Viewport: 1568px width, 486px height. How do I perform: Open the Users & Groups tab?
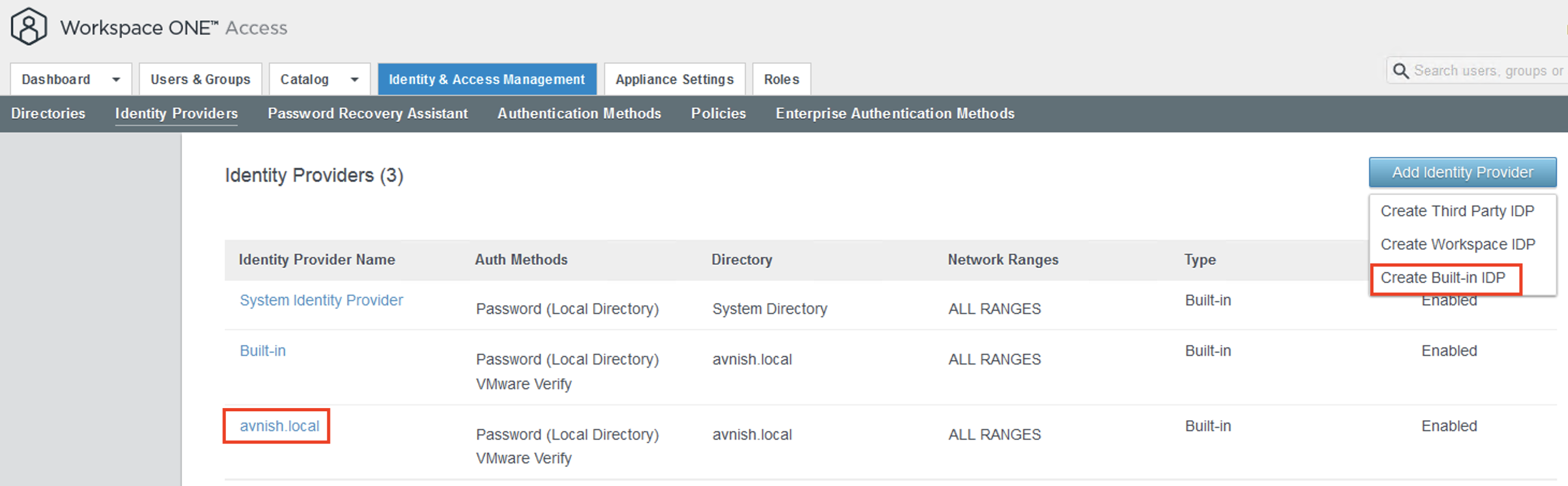point(200,80)
